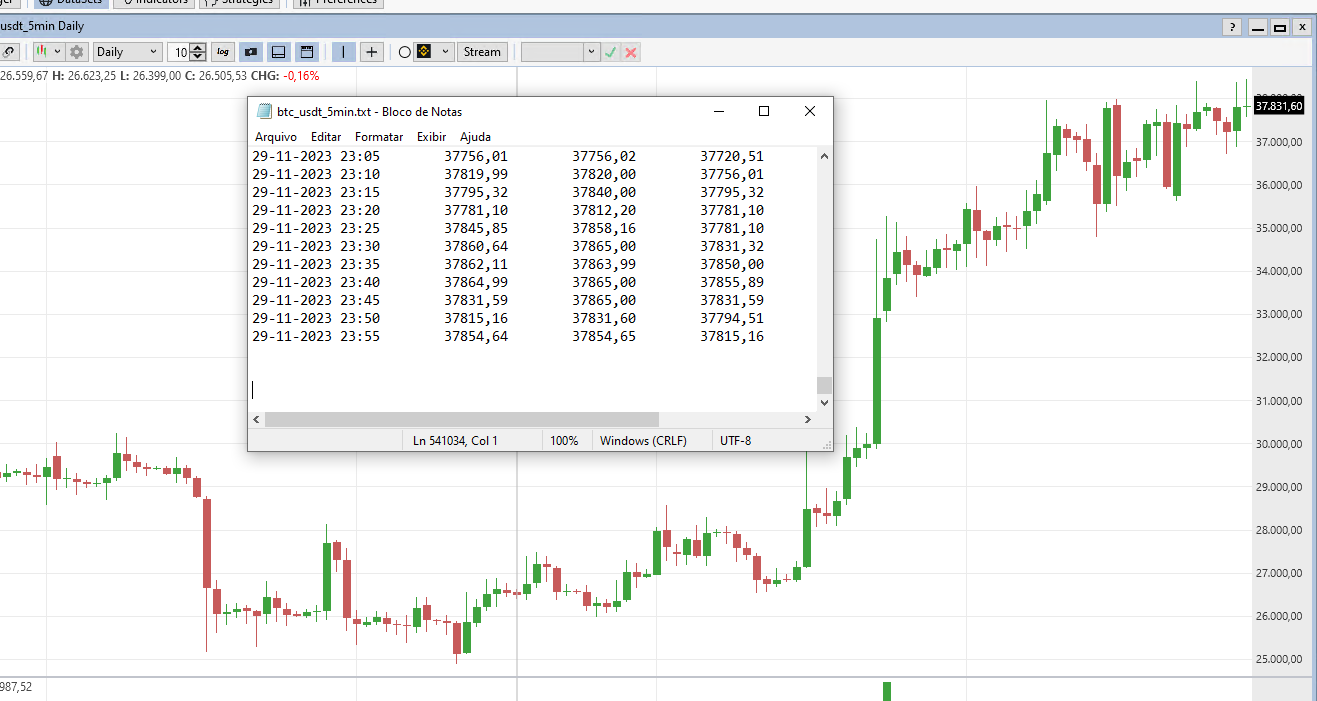Screen dimensions: 1317x701
Task: Click the red X cancel icon
Action: click(631, 52)
